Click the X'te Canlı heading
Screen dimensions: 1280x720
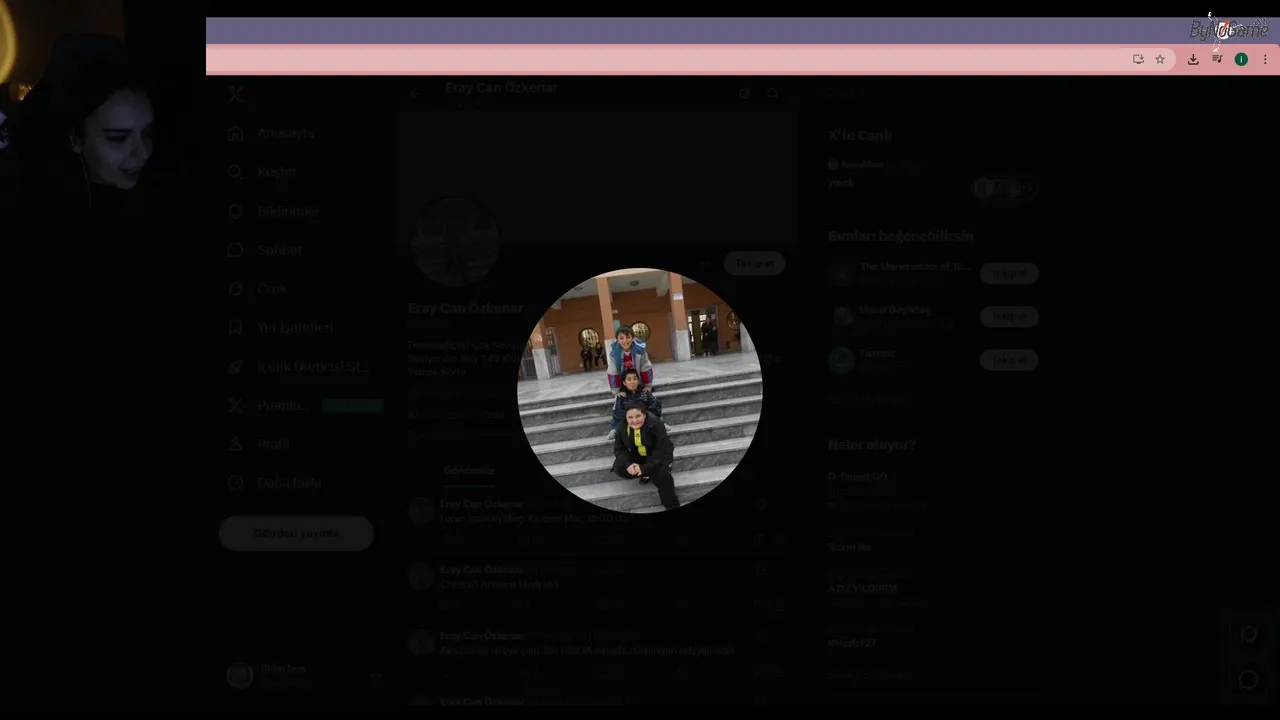(x=860, y=135)
